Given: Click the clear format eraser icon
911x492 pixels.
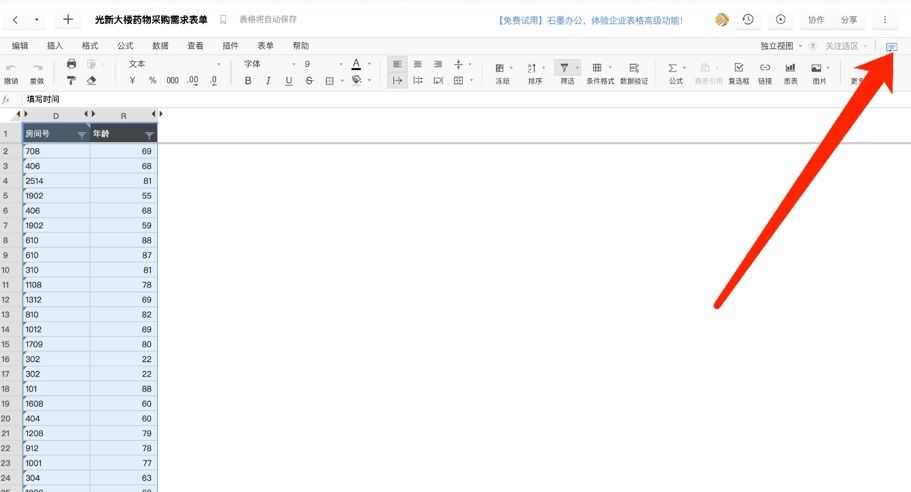Looking at the screenshot, I should tap(91, 81).
